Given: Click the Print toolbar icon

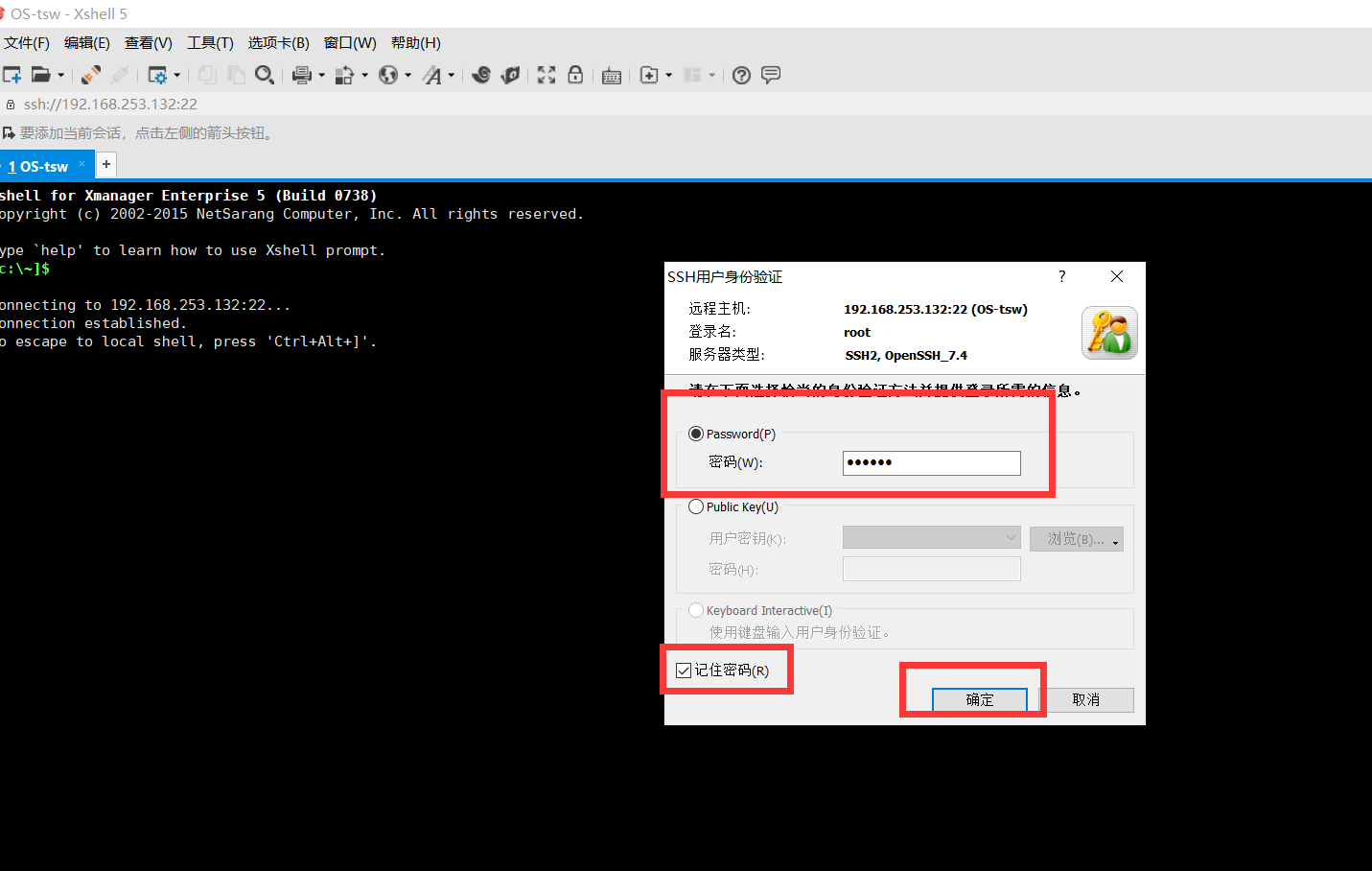Looking at the screenshot, I should point(302,75).
